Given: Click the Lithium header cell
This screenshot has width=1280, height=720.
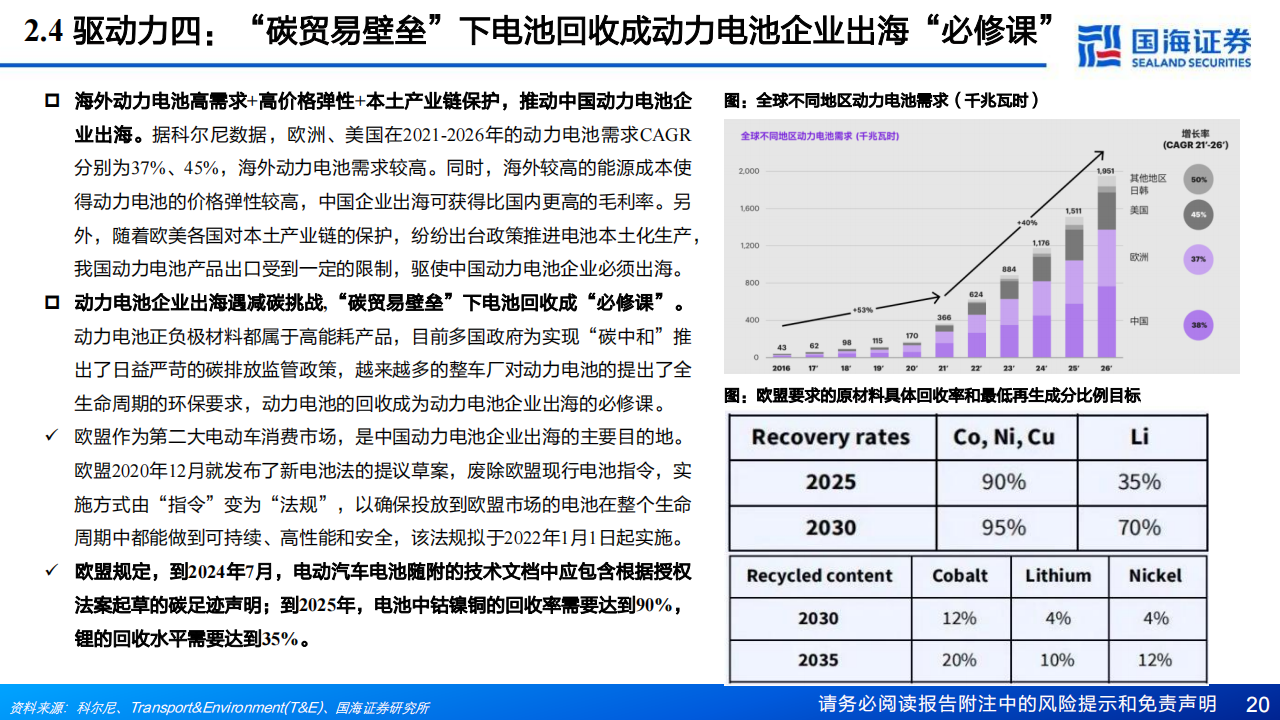Looking at the screenshot, I should 1058,576.
